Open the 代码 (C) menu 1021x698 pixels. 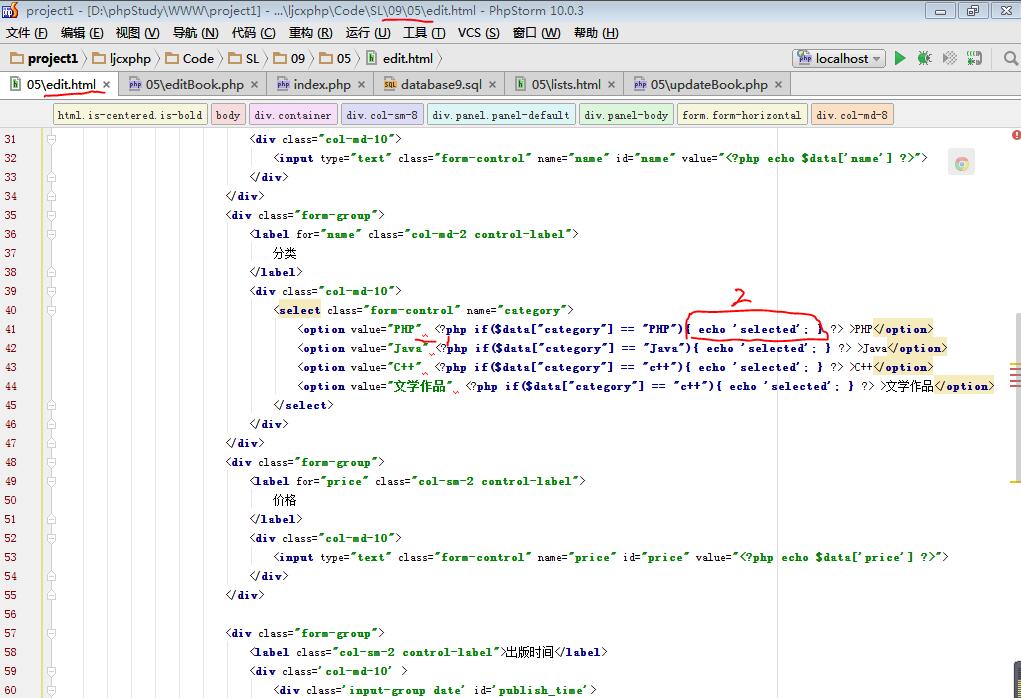[x=253, y=33]
